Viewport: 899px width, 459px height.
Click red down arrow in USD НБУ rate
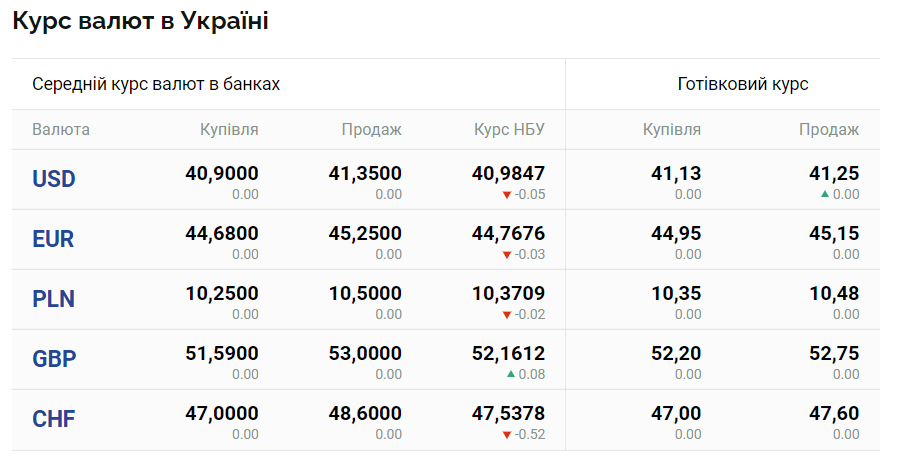507,195
